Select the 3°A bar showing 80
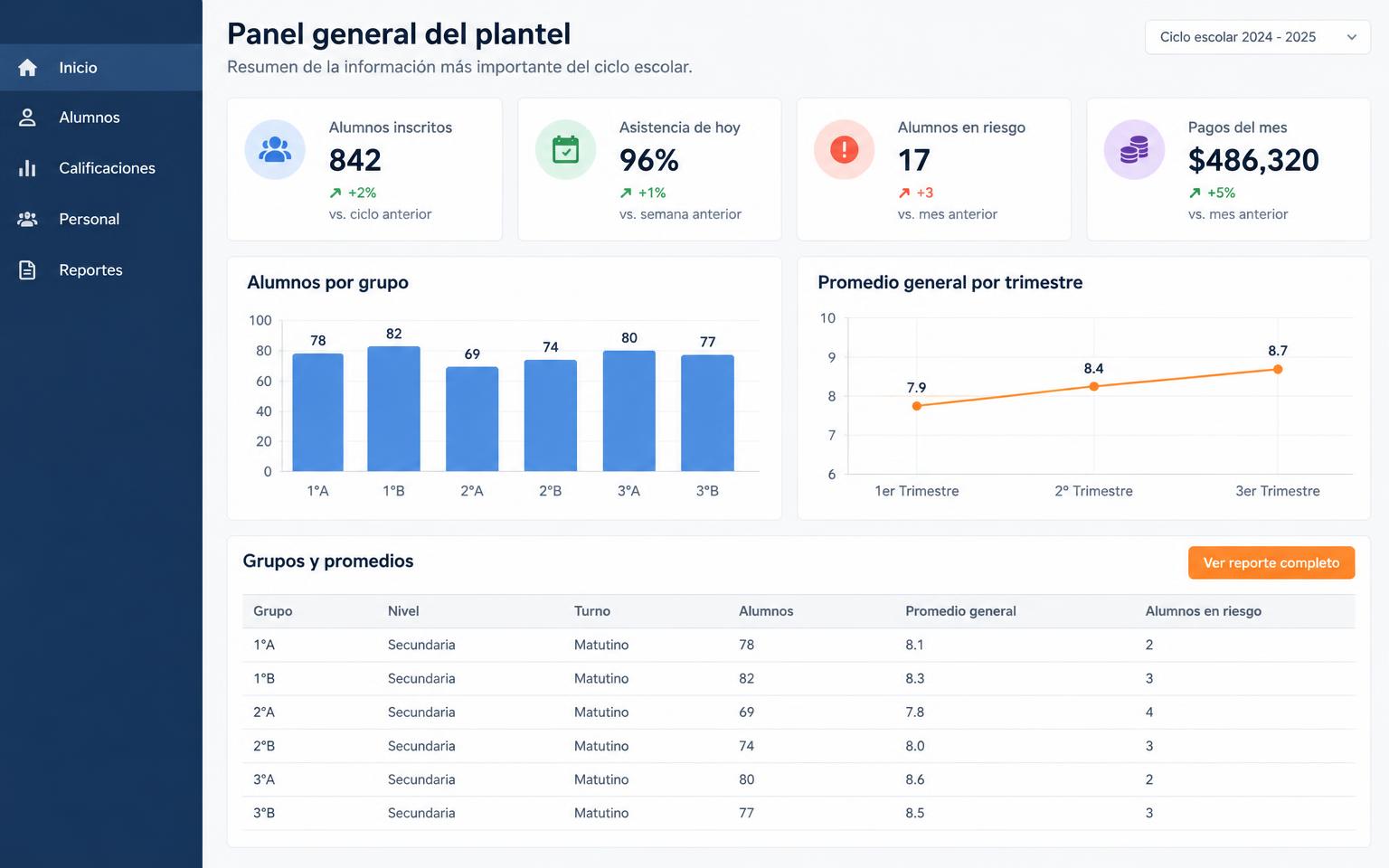The image size is (1389, 868). (629, 410)
